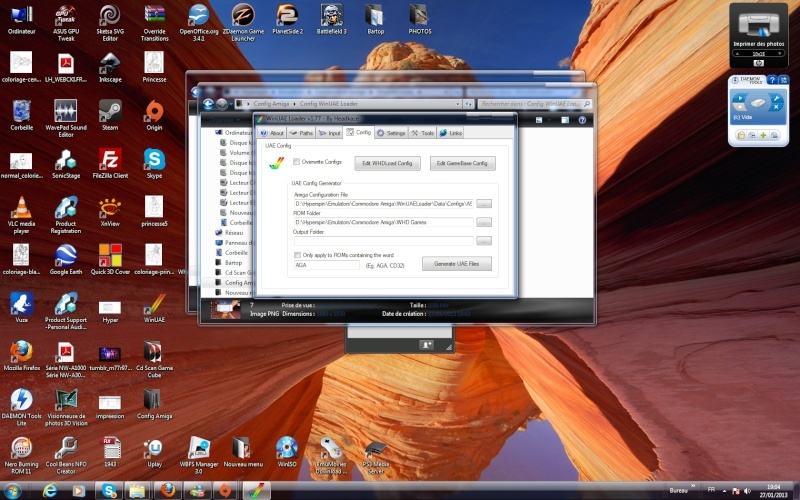Click the Explorer search box
Viewport: 800px width, 500px height.
click(535, 104)
